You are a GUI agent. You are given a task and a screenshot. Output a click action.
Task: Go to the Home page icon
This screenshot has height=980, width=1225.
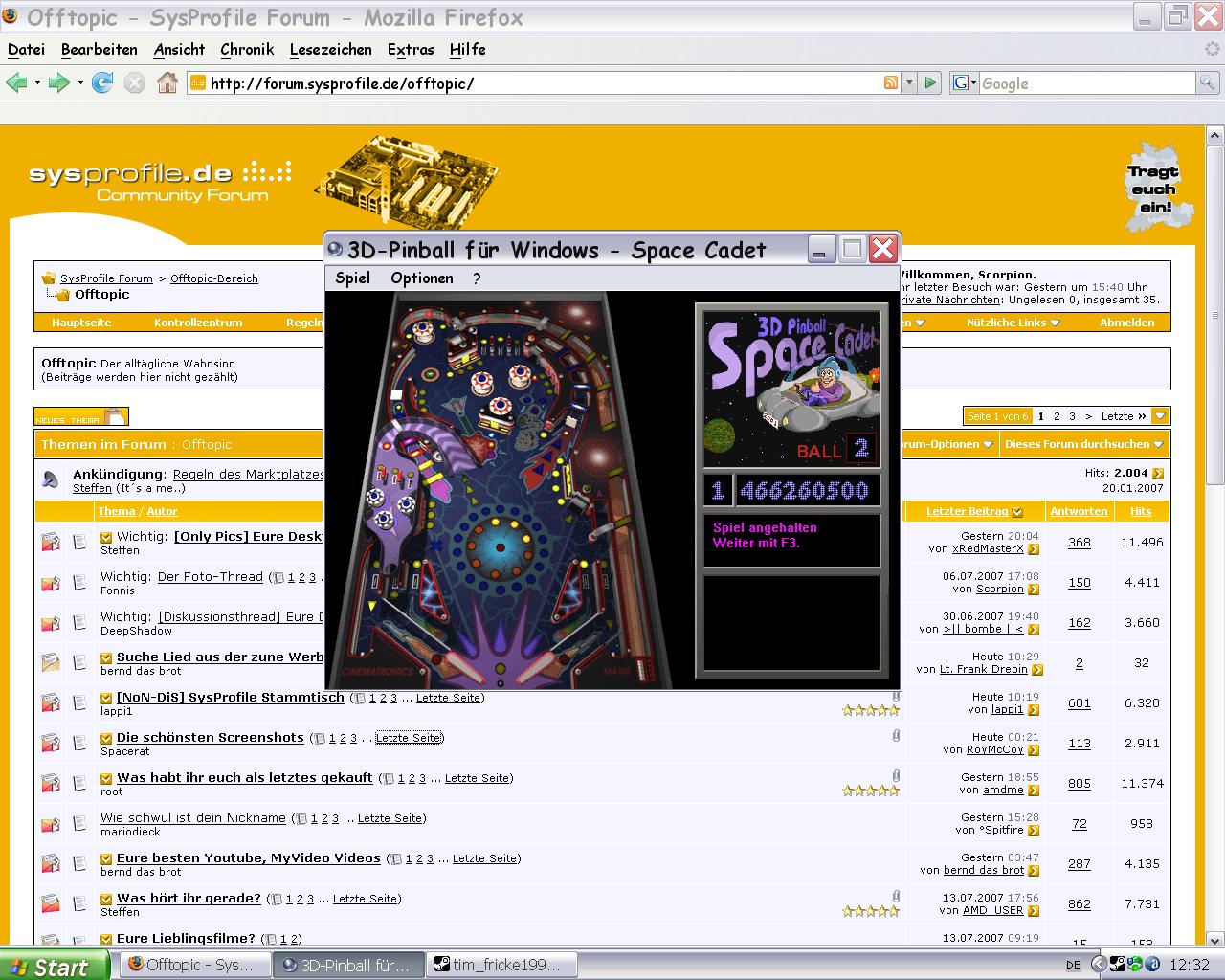tap(167, 83)
